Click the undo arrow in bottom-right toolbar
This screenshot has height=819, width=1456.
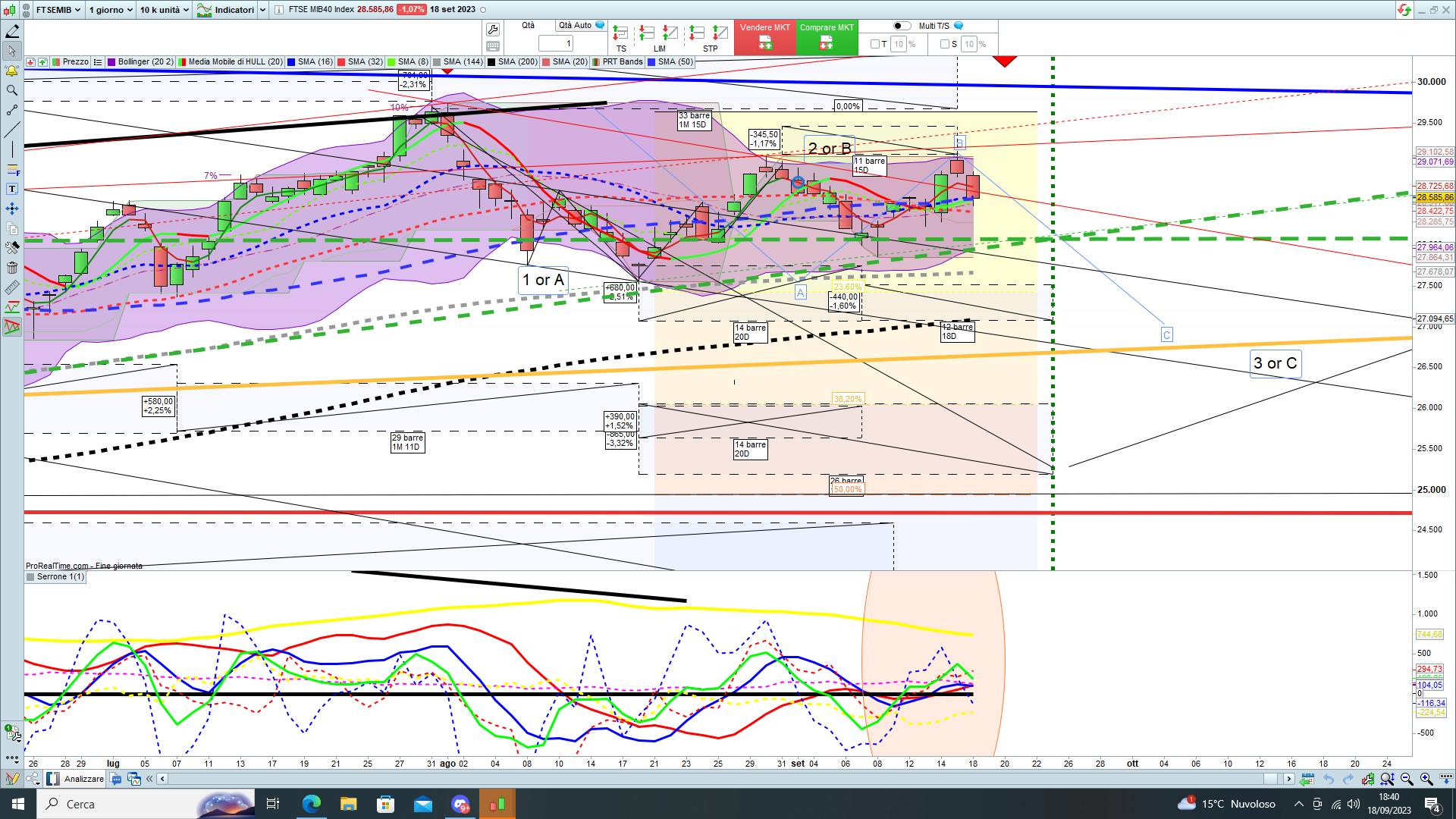(x=1328, y=779)
